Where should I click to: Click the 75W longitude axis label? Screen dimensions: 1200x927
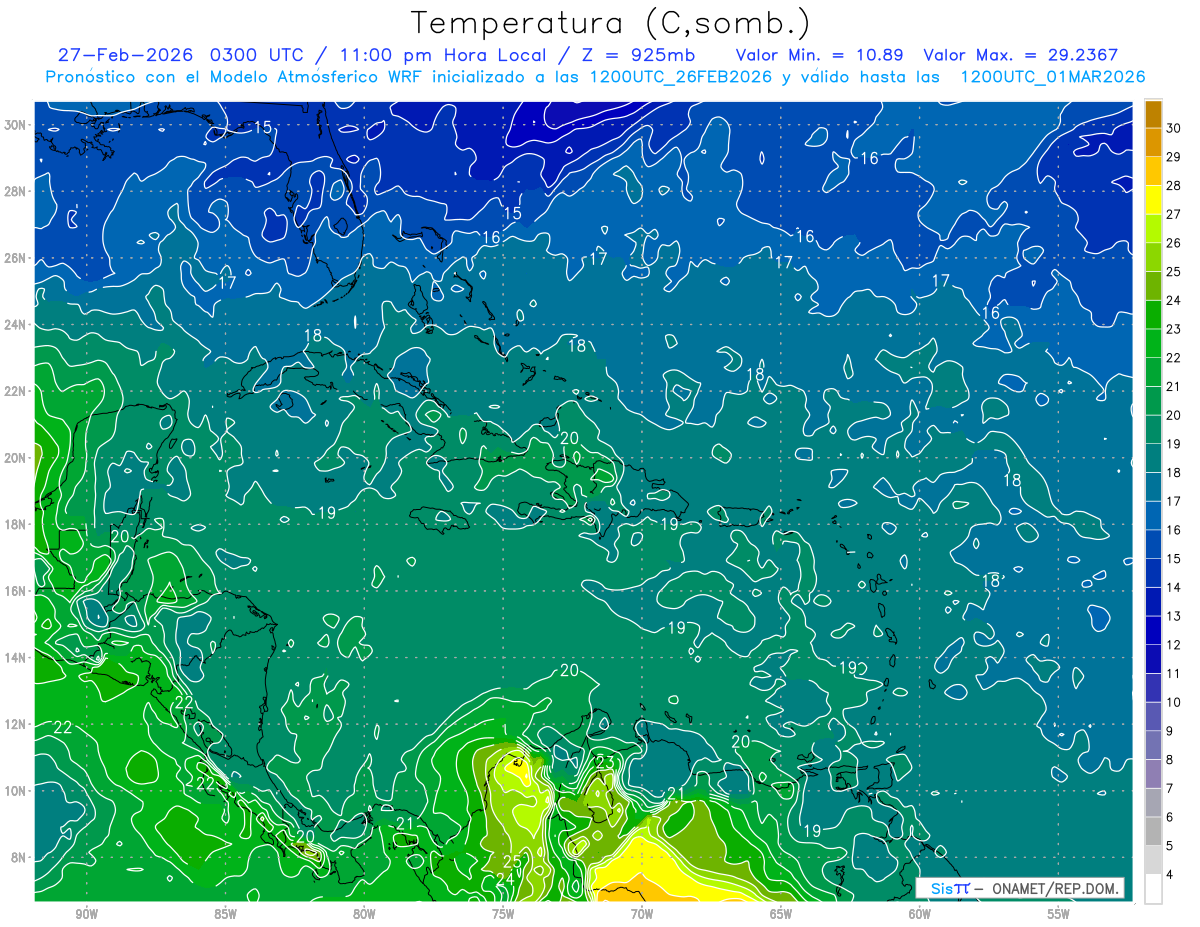click(x=503, y=914)
